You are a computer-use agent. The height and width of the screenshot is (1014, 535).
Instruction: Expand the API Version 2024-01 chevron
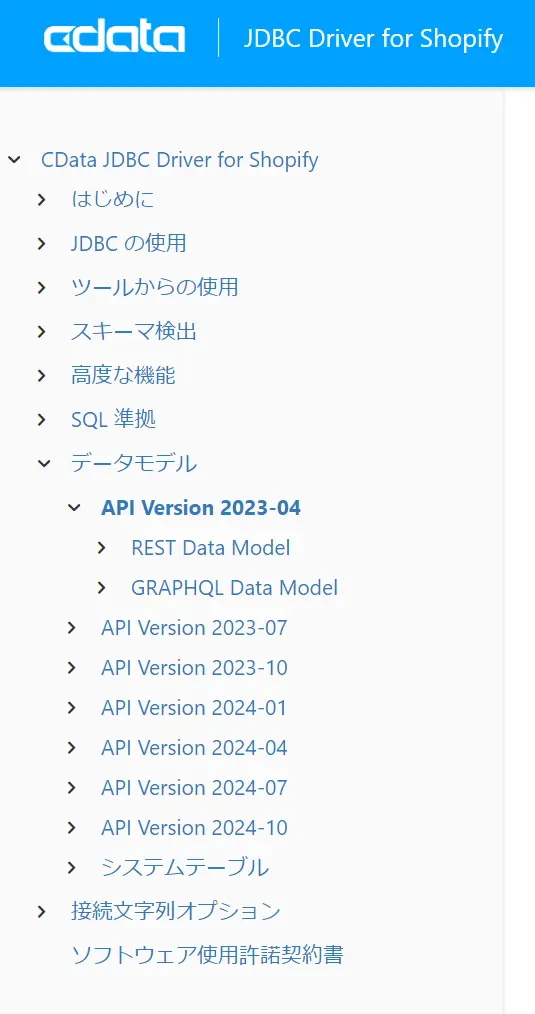point(72,708)
